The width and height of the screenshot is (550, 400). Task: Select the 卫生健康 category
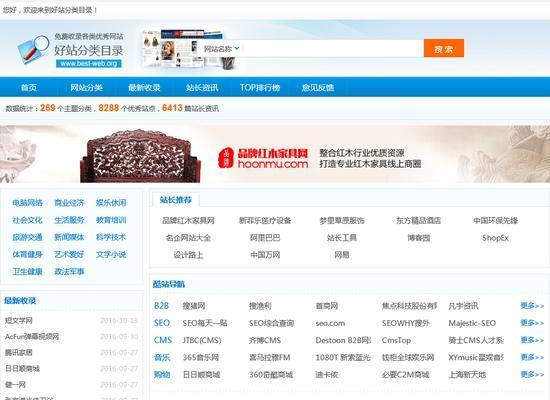pos(27,272)
